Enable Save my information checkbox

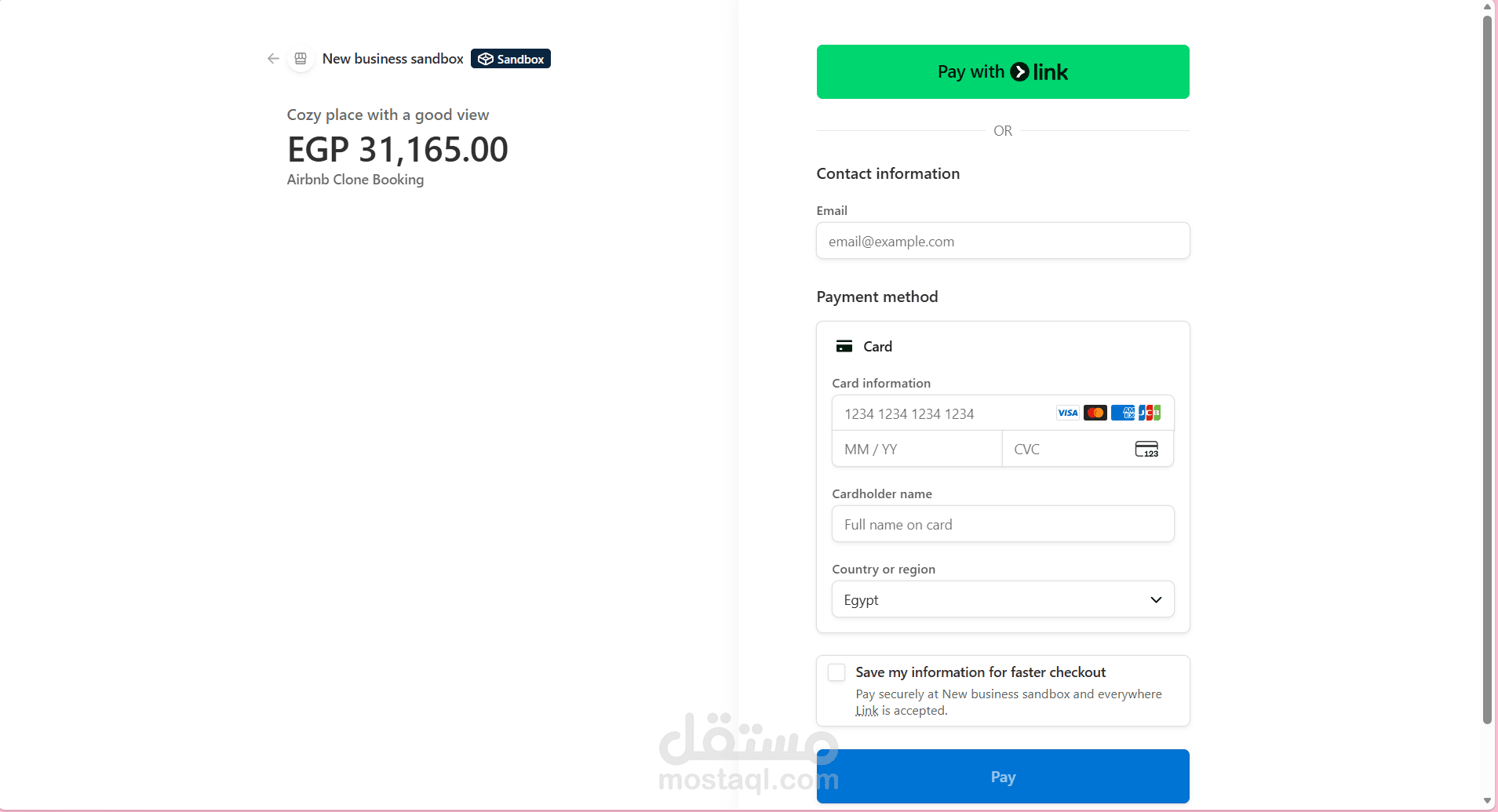point(836,672)
